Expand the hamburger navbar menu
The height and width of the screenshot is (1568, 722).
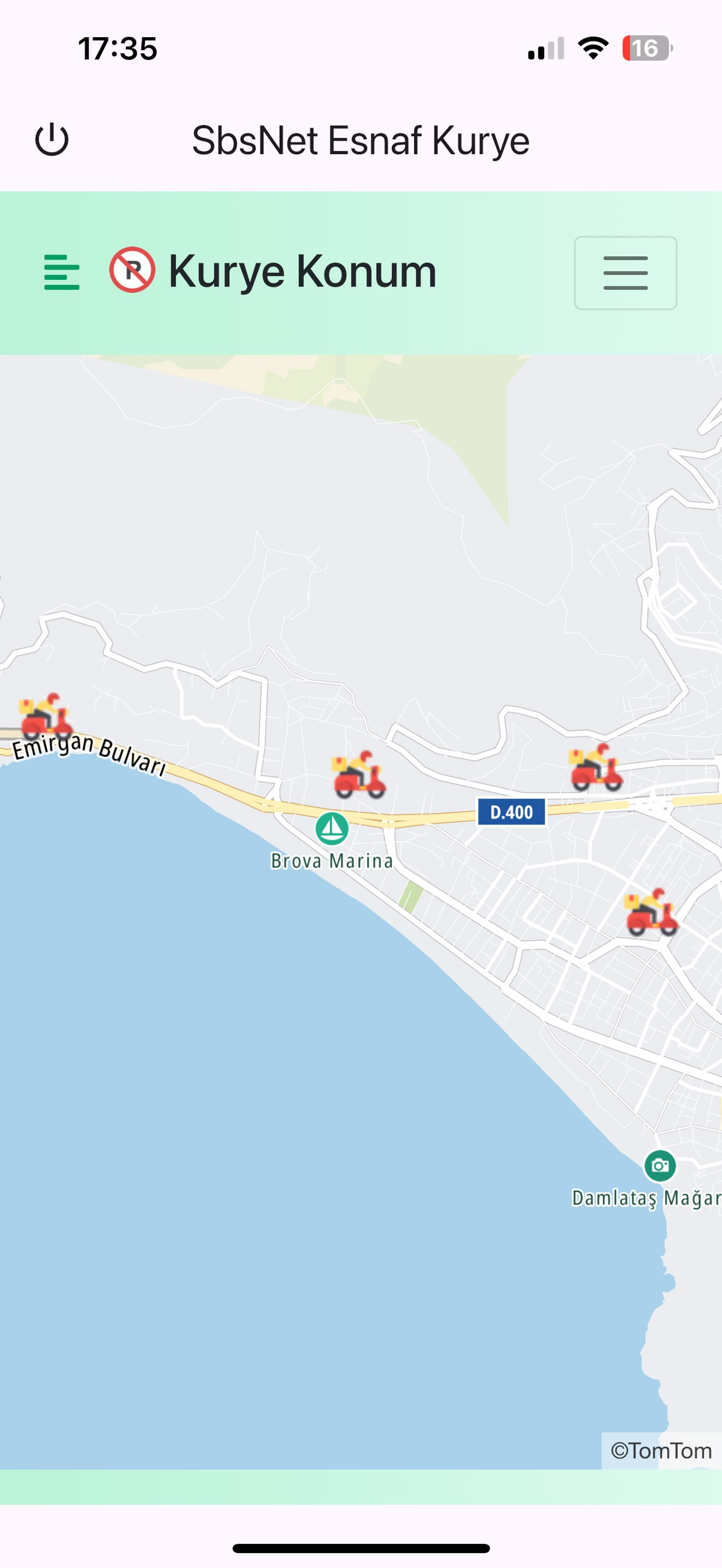pyautogui.click(x=625, y=273)
